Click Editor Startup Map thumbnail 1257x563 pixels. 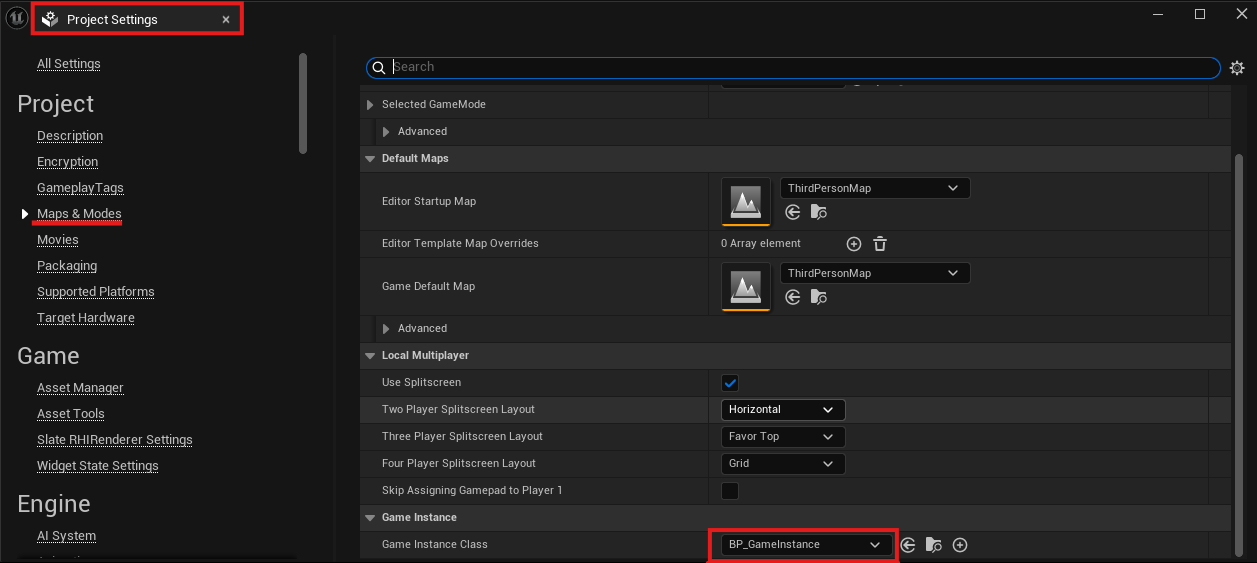click(x=746, y=202)
